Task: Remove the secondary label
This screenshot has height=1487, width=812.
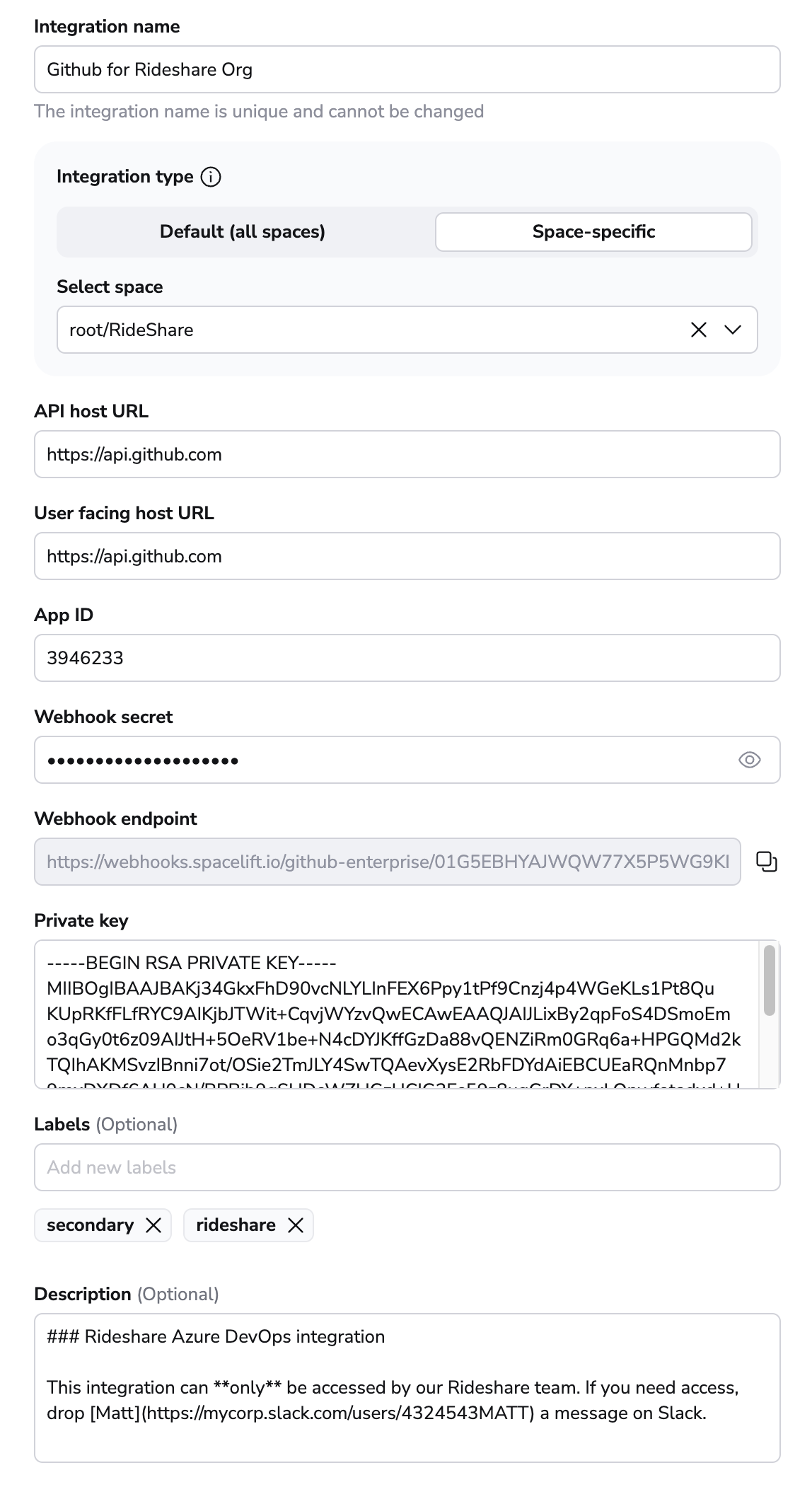Action: 153,1225
